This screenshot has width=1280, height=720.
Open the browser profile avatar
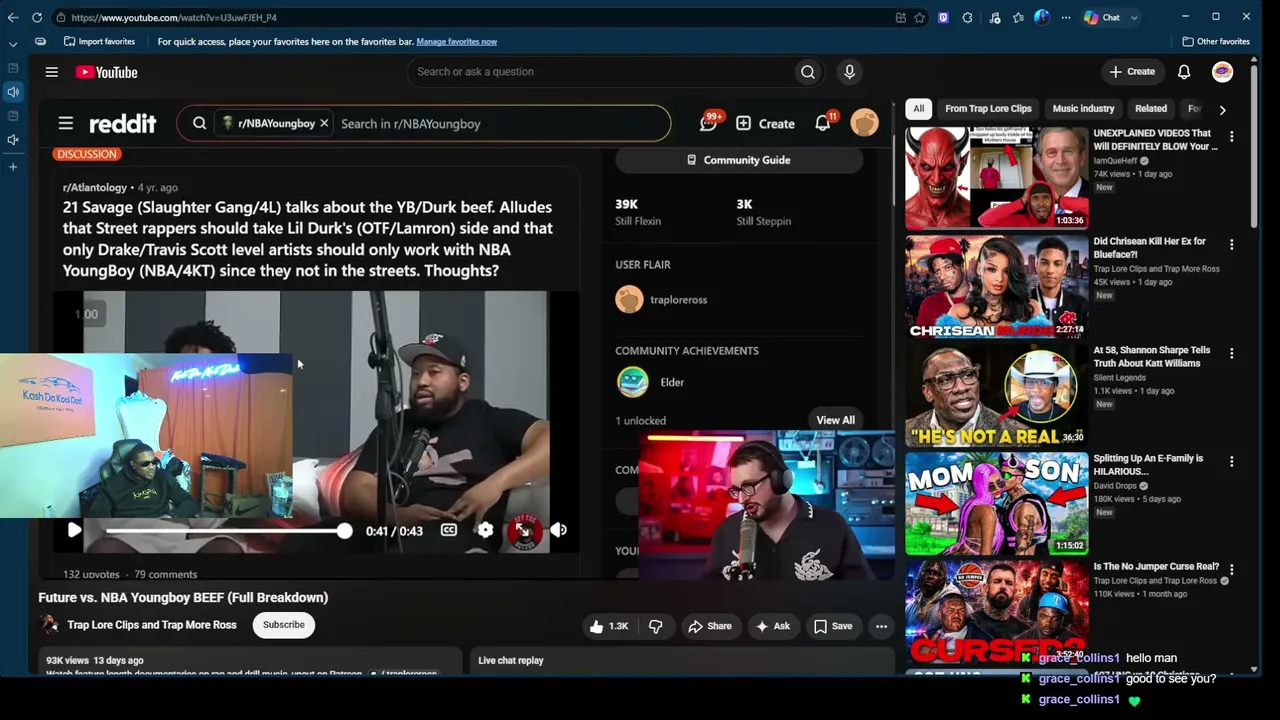(1042, 17)
